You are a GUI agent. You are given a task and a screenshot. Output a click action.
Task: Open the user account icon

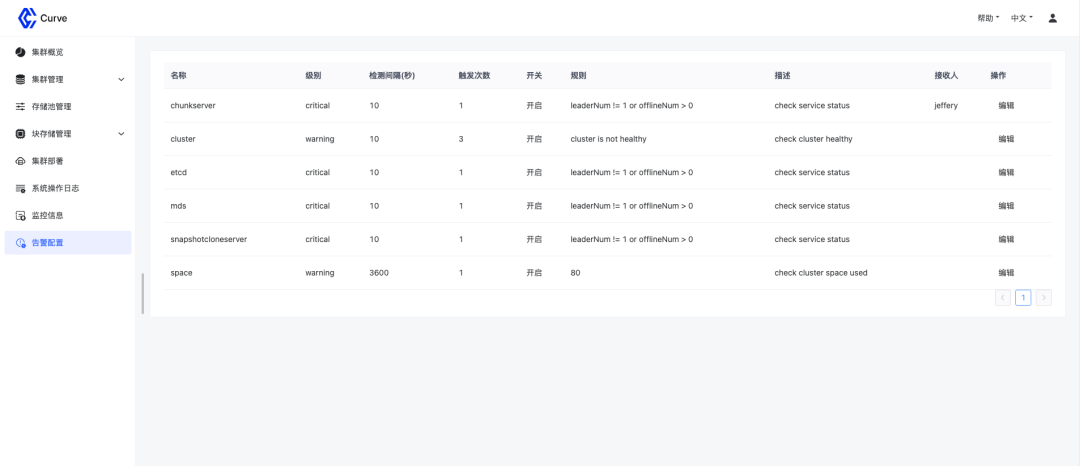pyautogui.click(x=1052, y=19)
